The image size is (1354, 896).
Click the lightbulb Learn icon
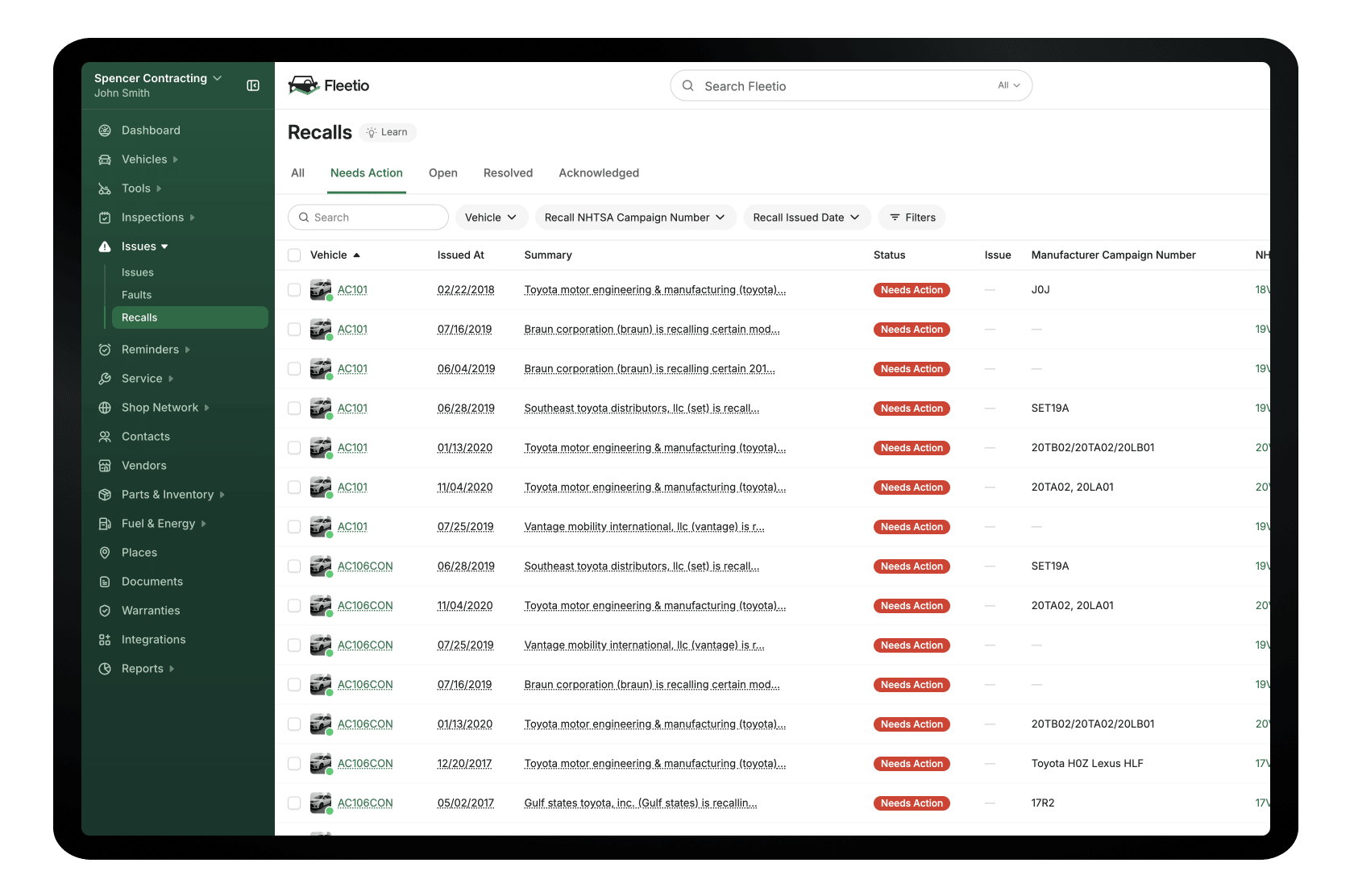coord(372,132)
